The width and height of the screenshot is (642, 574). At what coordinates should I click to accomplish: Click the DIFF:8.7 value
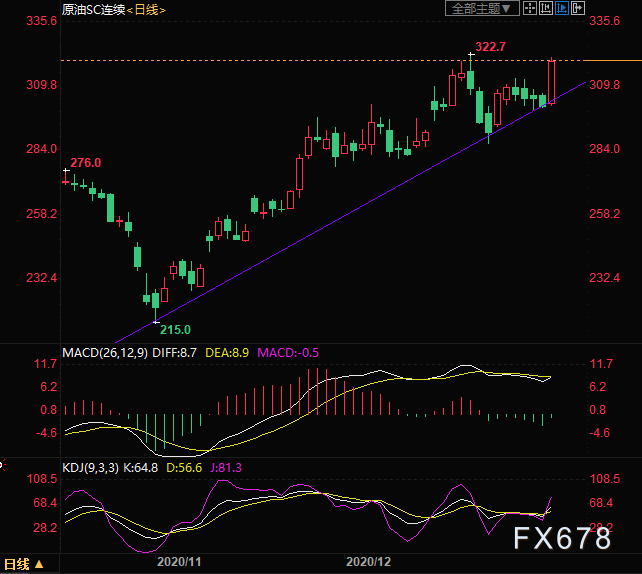point(174,353)
